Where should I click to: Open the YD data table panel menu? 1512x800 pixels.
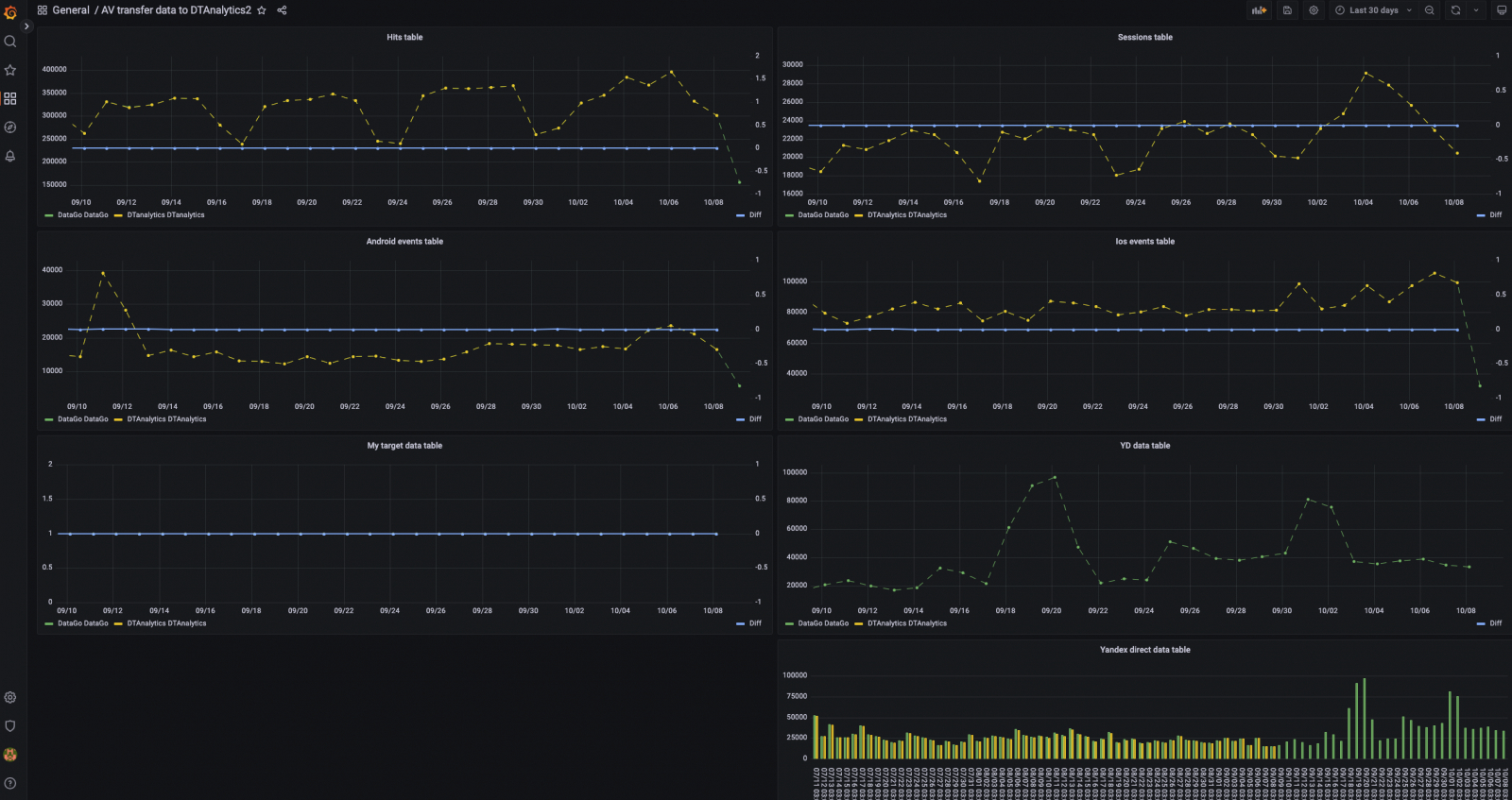click(x=1144, y=446)
